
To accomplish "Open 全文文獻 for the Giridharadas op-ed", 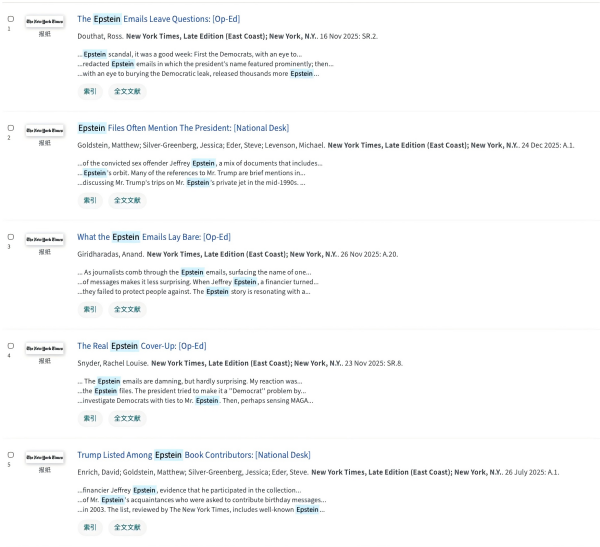I will click(127, 309).
